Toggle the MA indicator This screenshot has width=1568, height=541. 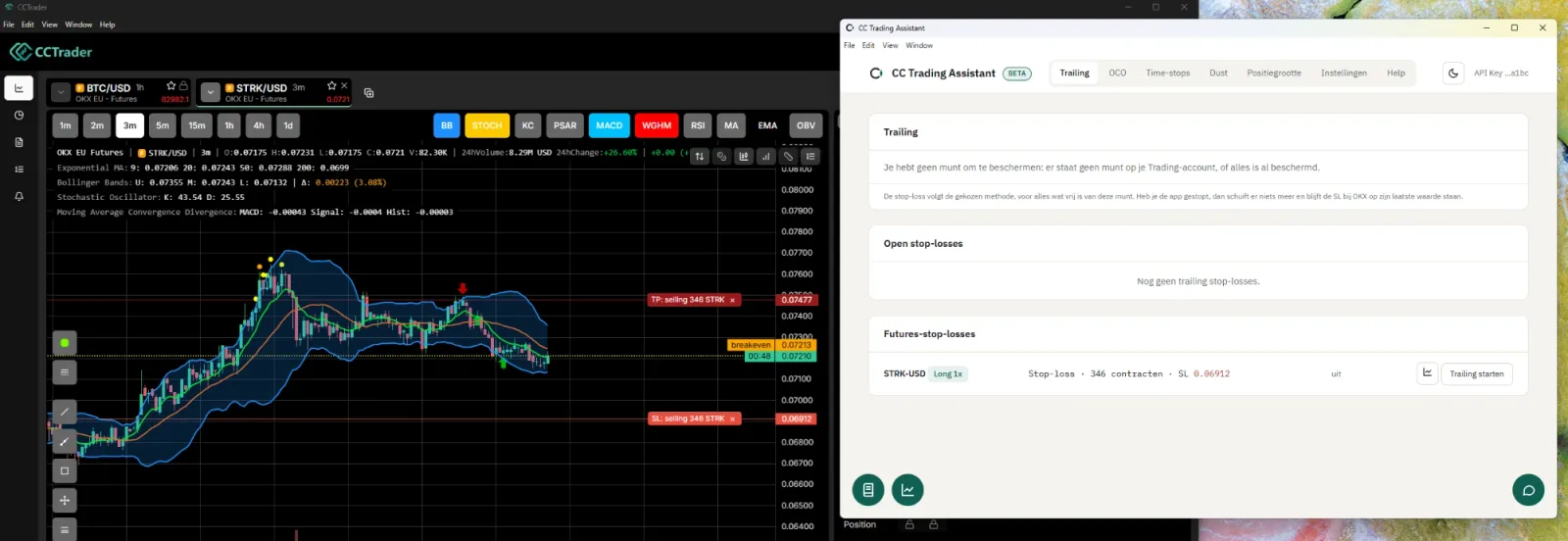[x=731, y=125]
